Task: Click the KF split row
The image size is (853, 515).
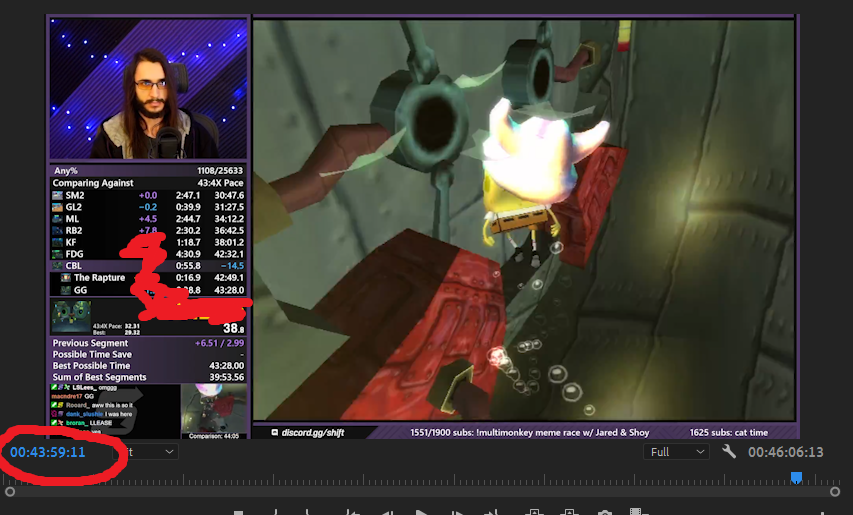Action: click(148, 242)
